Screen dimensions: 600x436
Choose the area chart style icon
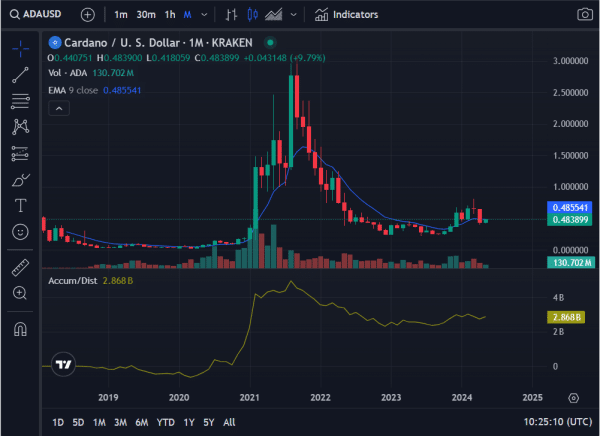(x=274, y=15)
